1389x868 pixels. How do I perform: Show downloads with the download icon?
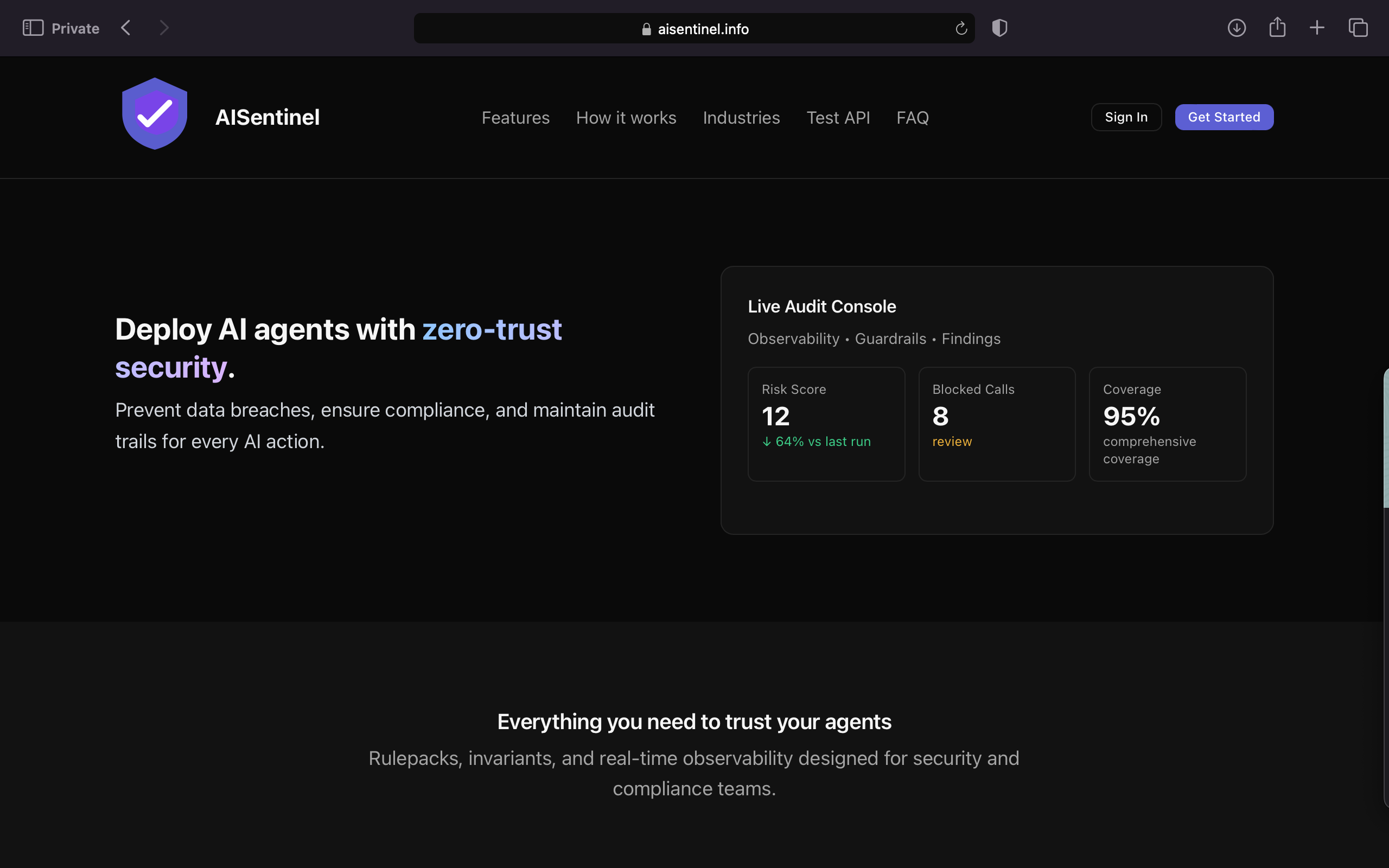(1237, 28)
